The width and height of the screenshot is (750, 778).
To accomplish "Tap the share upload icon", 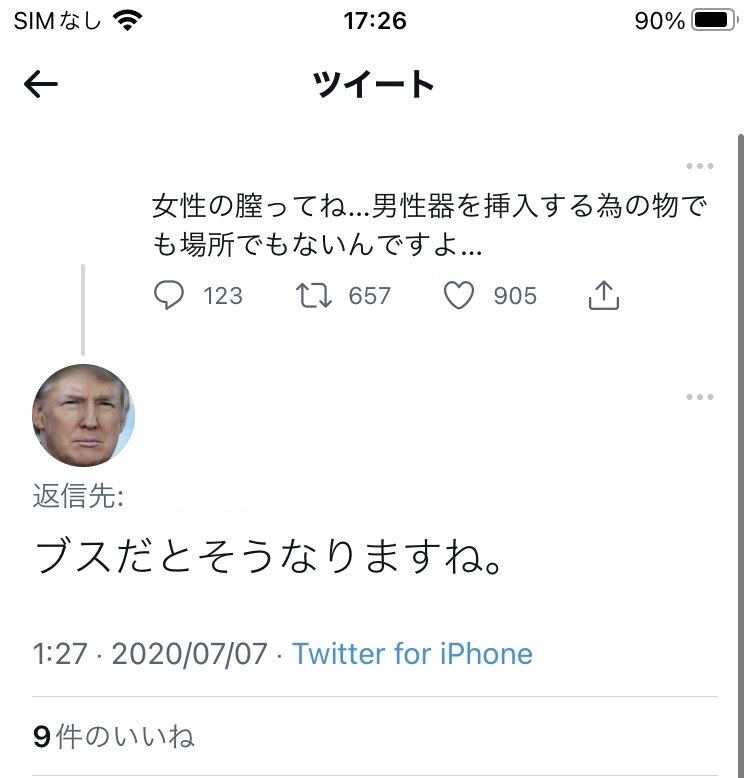I will pos(604,295).
